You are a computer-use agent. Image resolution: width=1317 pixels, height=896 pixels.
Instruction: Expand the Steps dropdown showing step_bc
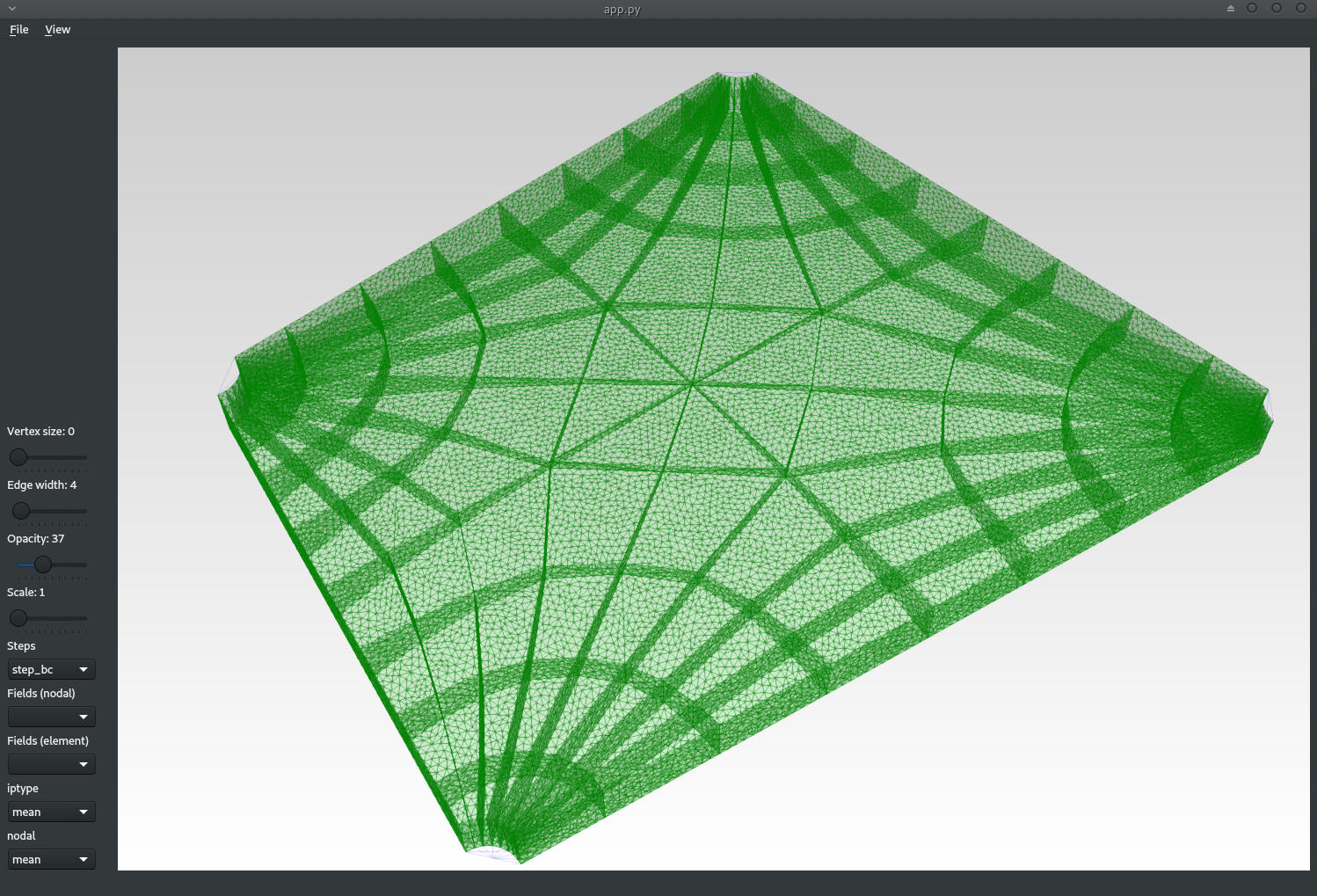(51, 670)
